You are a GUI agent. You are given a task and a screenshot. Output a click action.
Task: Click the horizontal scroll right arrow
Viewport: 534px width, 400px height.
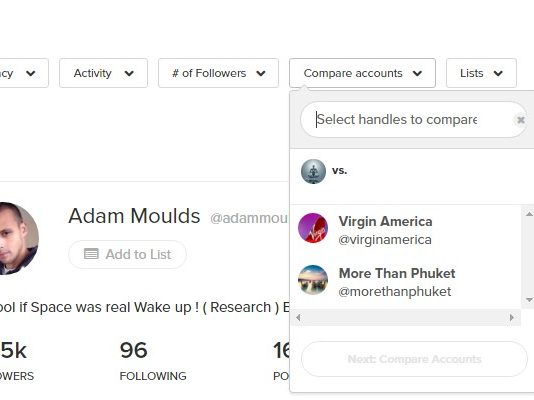(x=512, y=318)
